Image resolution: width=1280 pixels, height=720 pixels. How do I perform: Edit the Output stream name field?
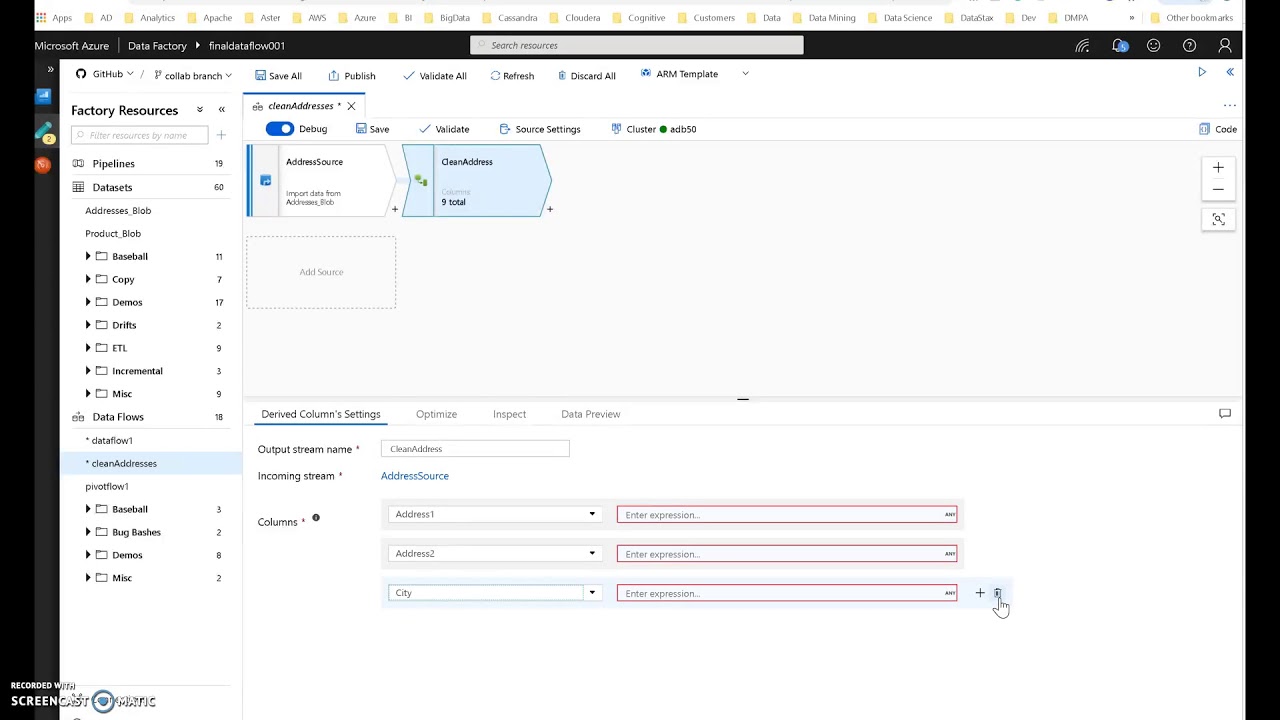tap(475, 449)
